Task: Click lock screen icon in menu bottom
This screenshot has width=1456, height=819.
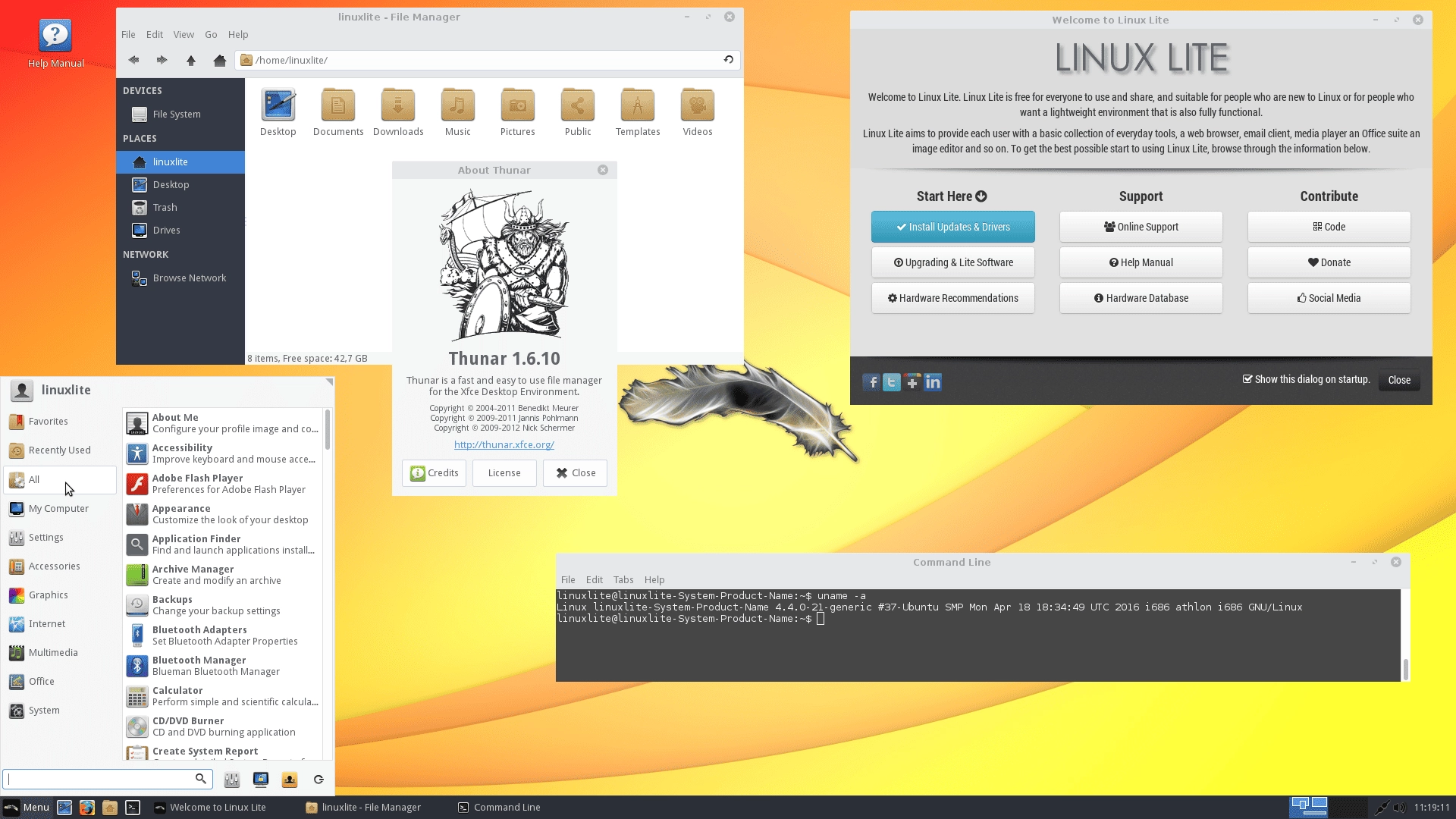Action: point(261,780)
